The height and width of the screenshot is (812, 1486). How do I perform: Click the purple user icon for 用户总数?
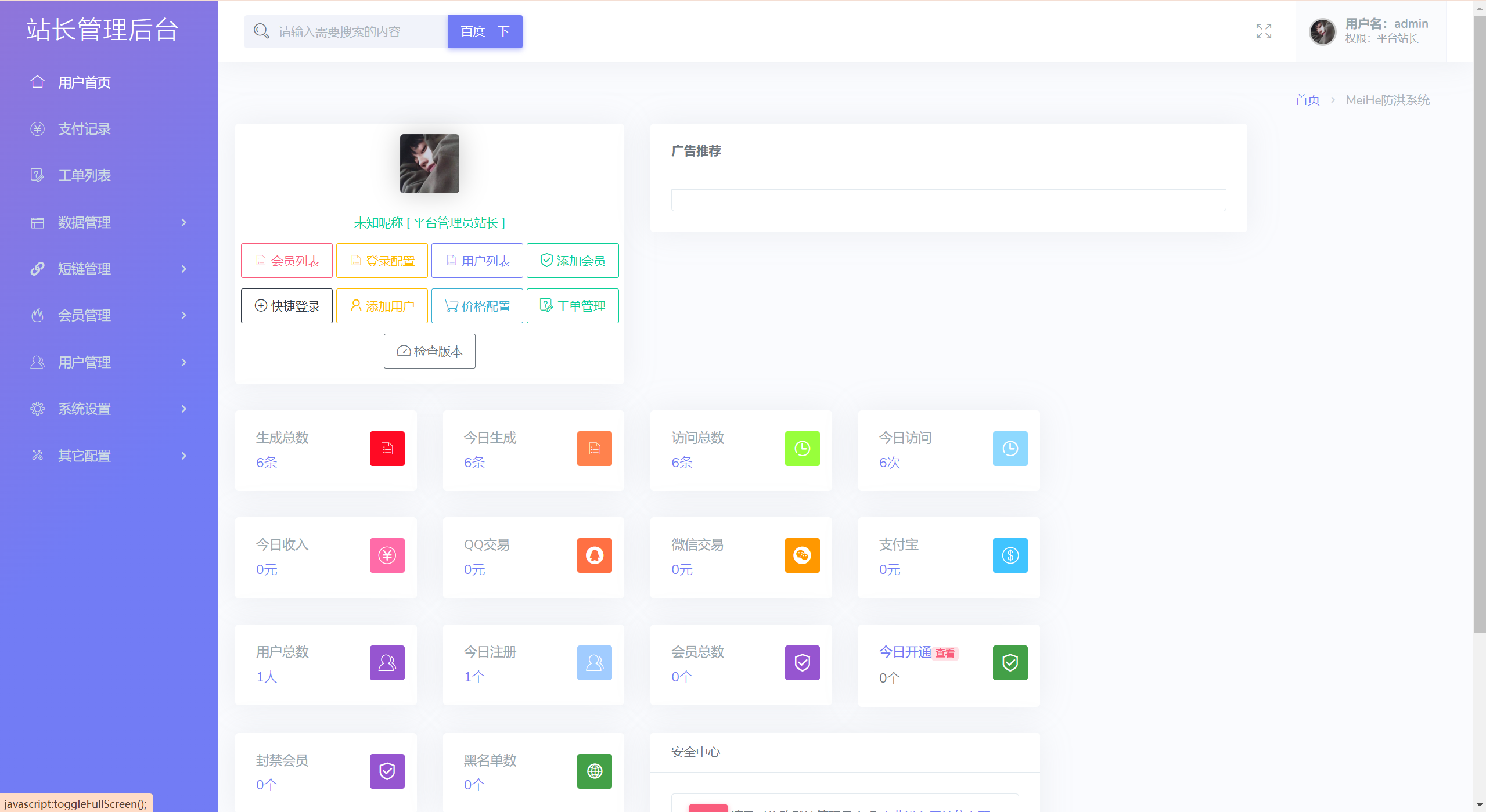(x=387, y=663)
